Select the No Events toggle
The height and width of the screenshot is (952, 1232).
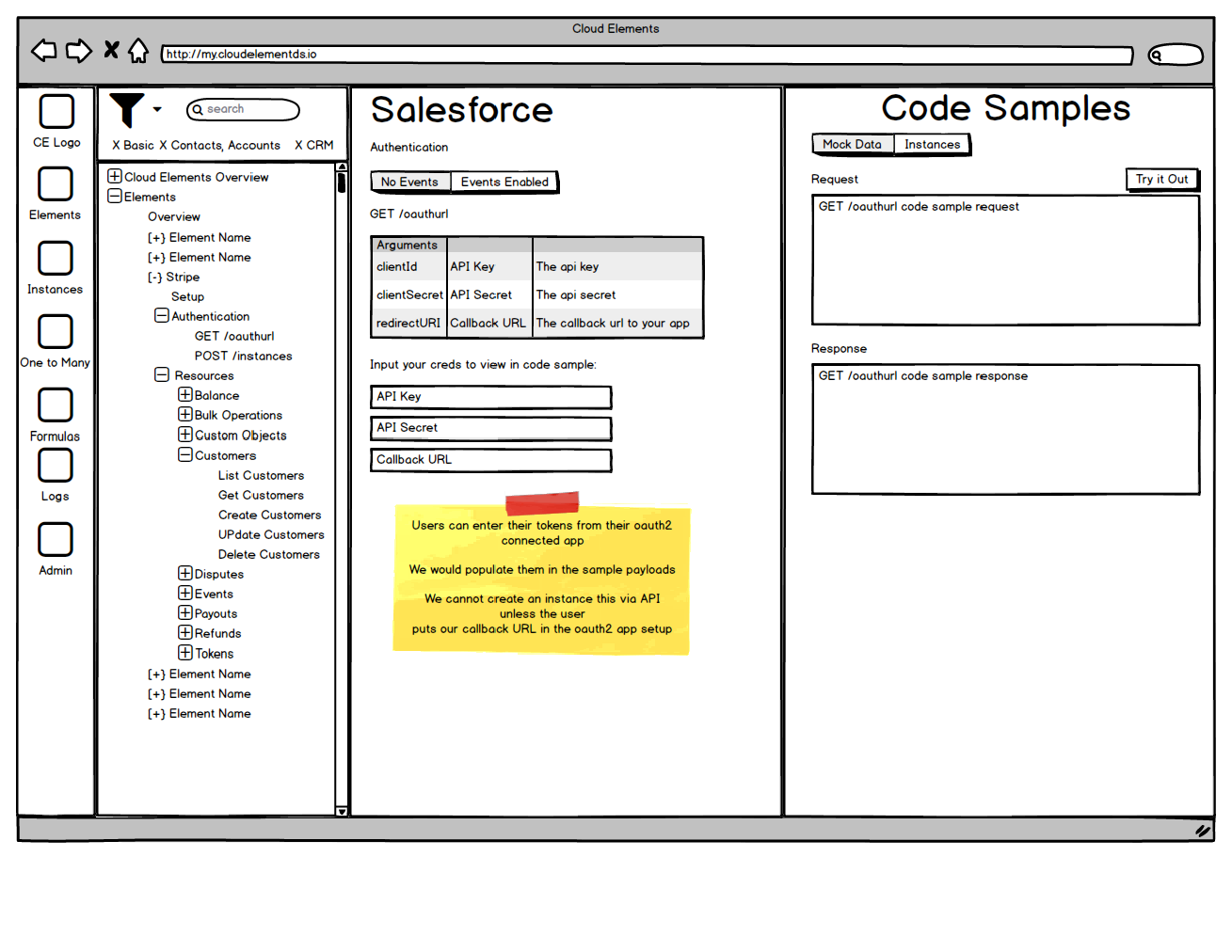pos(410,182)
